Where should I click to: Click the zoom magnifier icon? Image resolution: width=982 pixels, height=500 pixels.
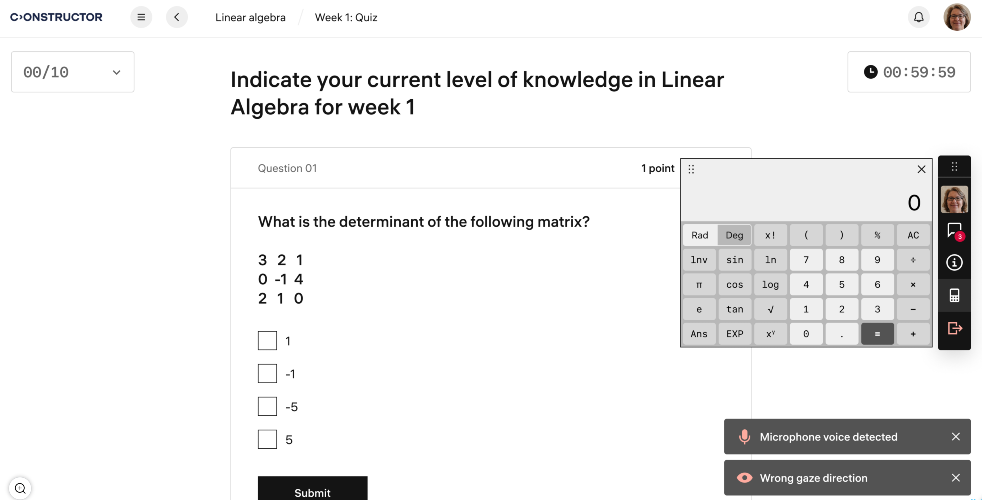coord(20,488)
